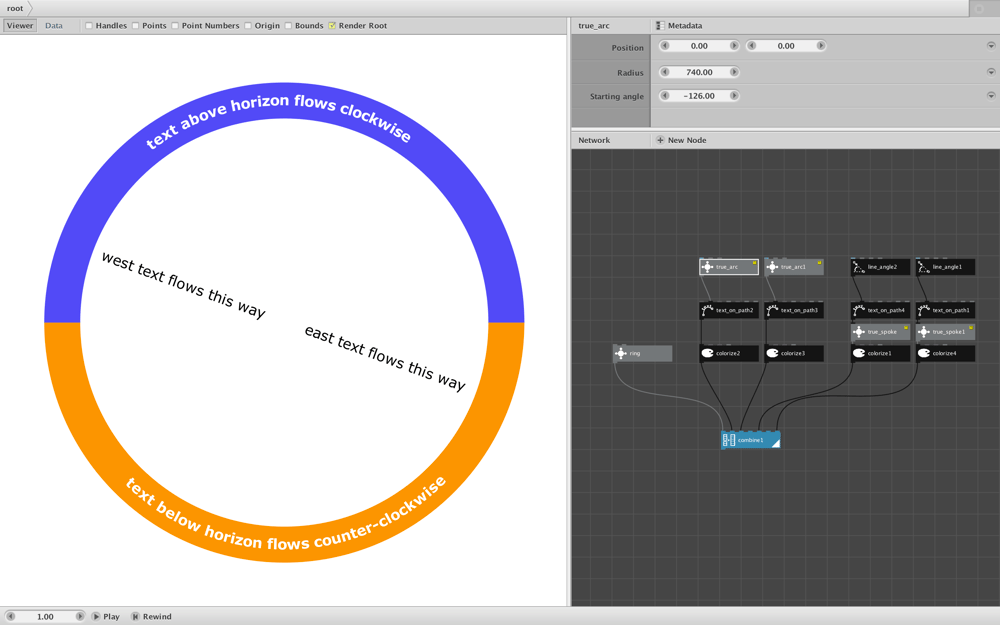Screen dimensions: 1000x625
Task: Open Radius parameter options dropdown
Action: [991, 72]
